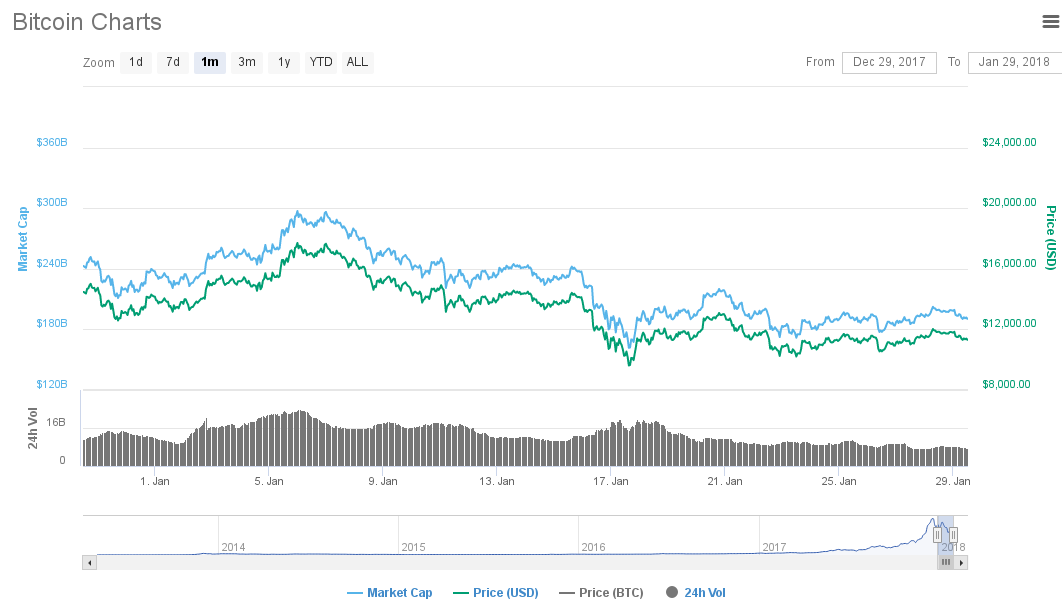The image size is (1062, 604).
Task: Select the 1m zoom range
Action: point(210,62)
